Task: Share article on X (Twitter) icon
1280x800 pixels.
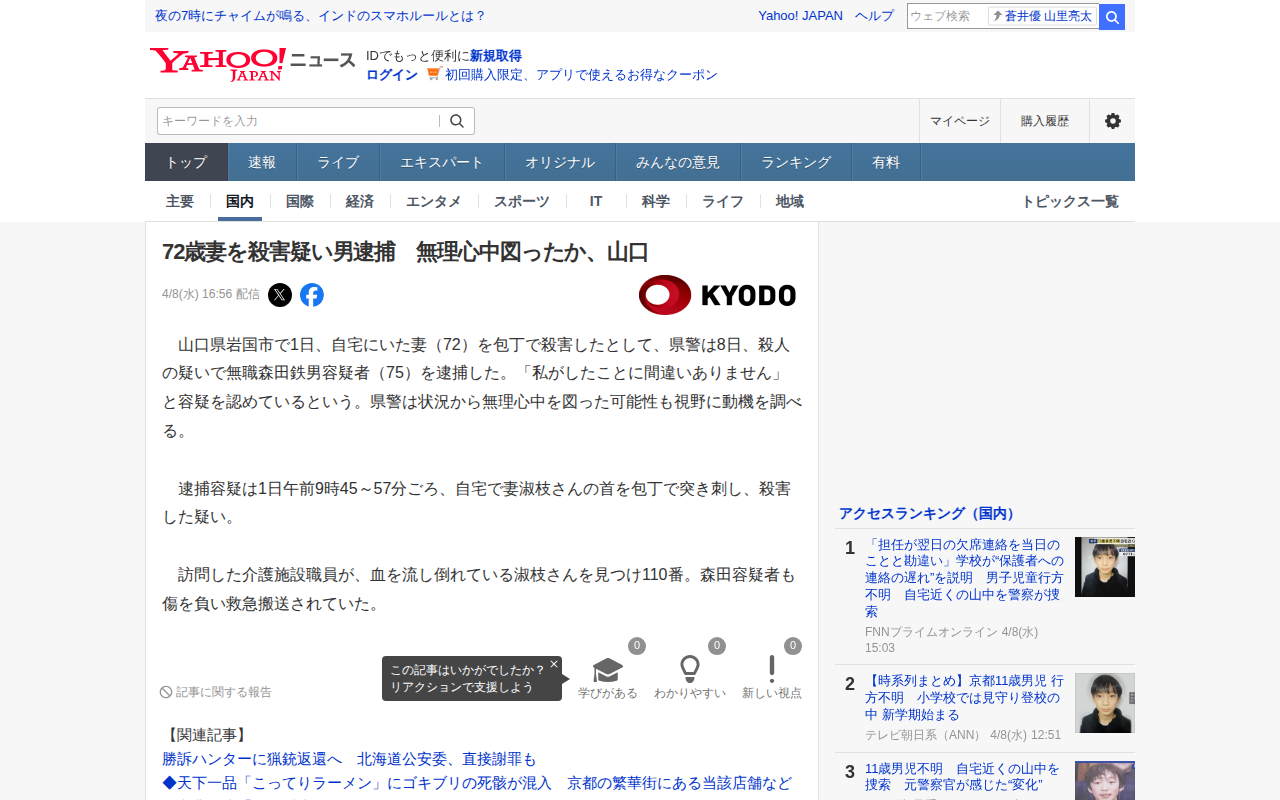Action: pyautogui.click(x=280, y=295)
